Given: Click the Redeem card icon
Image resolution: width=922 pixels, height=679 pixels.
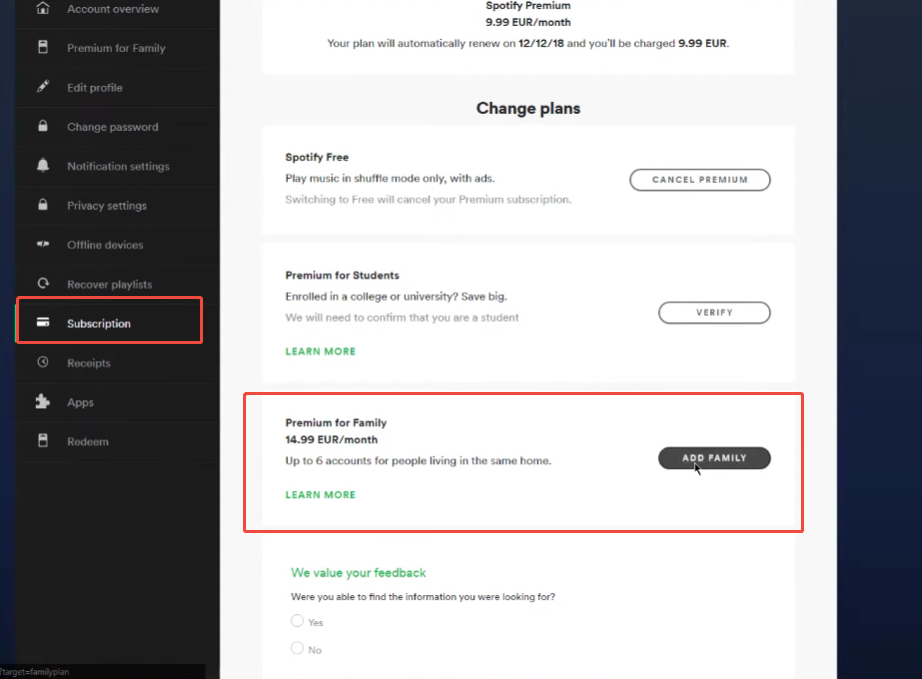Looking at the screenshot, I should 43,440.
